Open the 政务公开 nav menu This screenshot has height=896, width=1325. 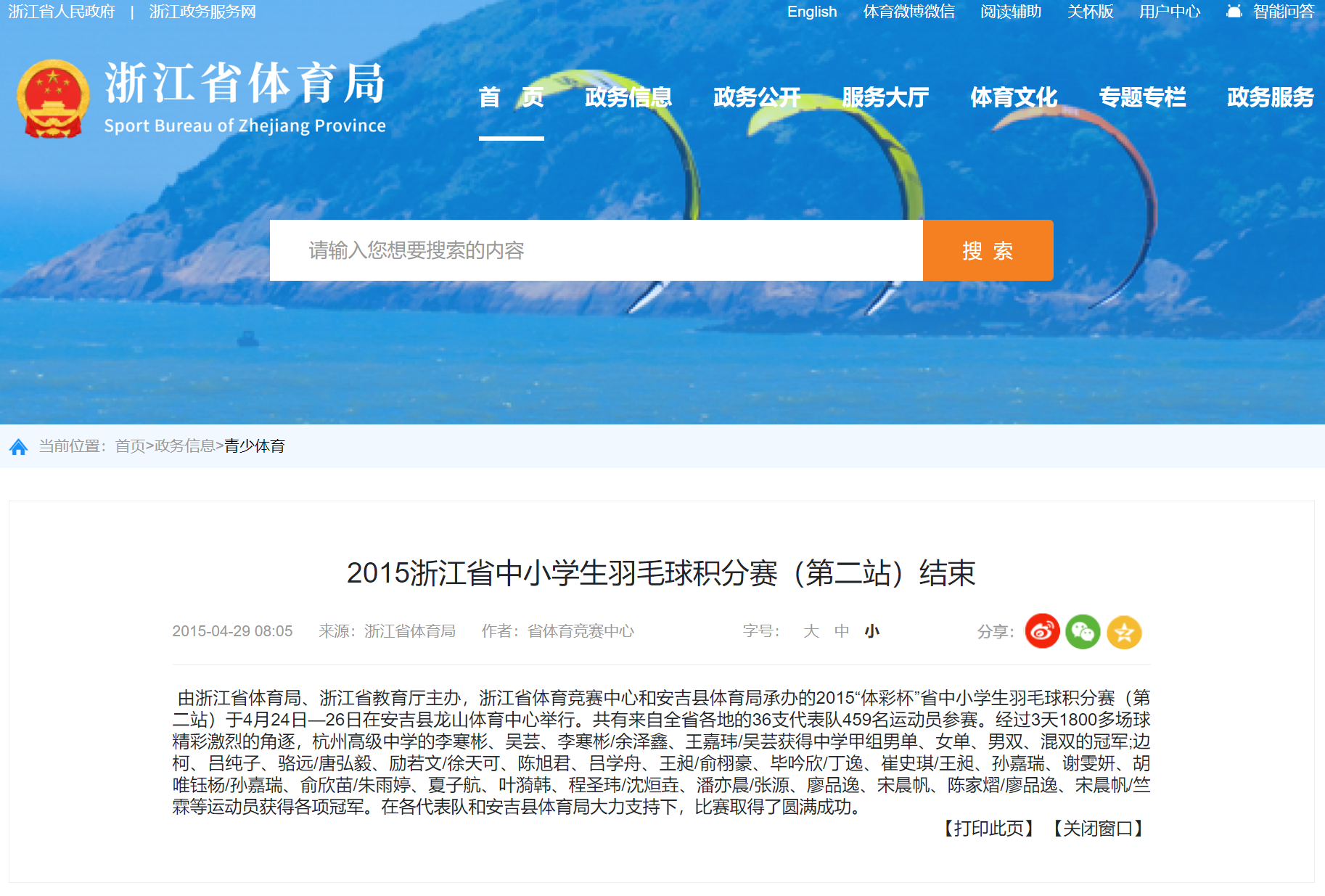point(756,97)
